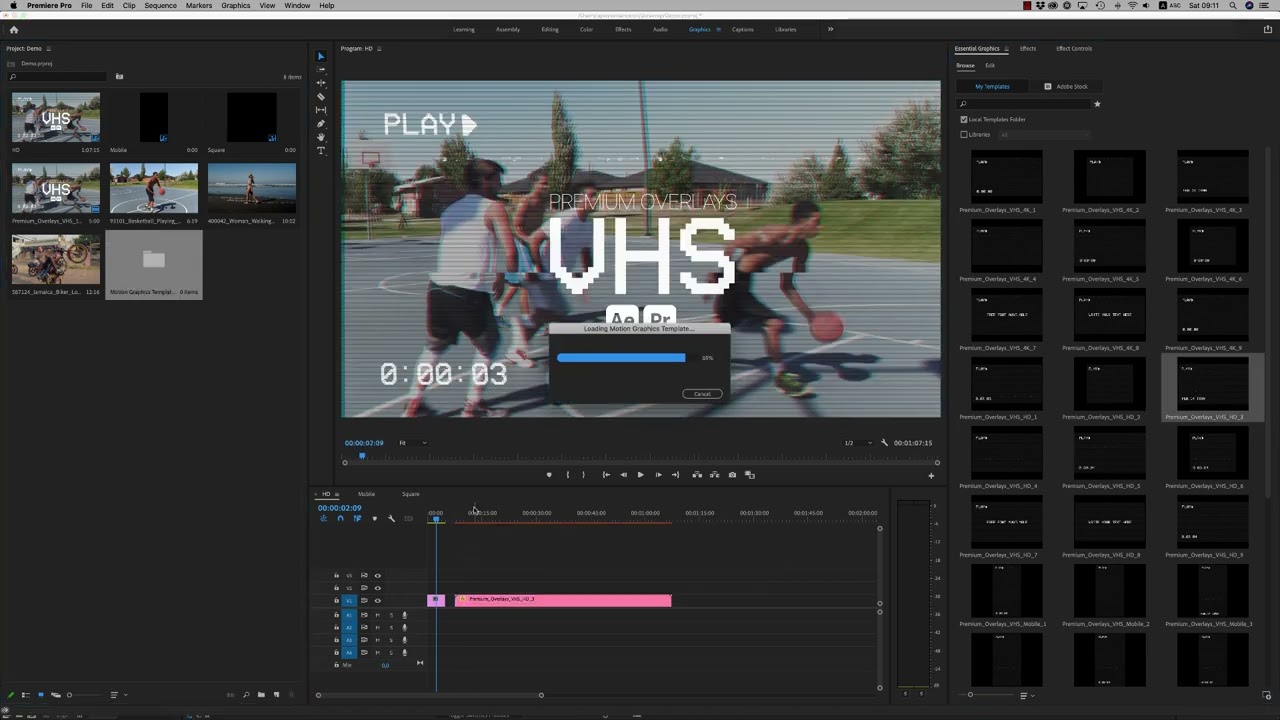Screen dimensions: 1280x720
Task: Expand workspace overflow chevrons
Action: click(x=830, y=29)
